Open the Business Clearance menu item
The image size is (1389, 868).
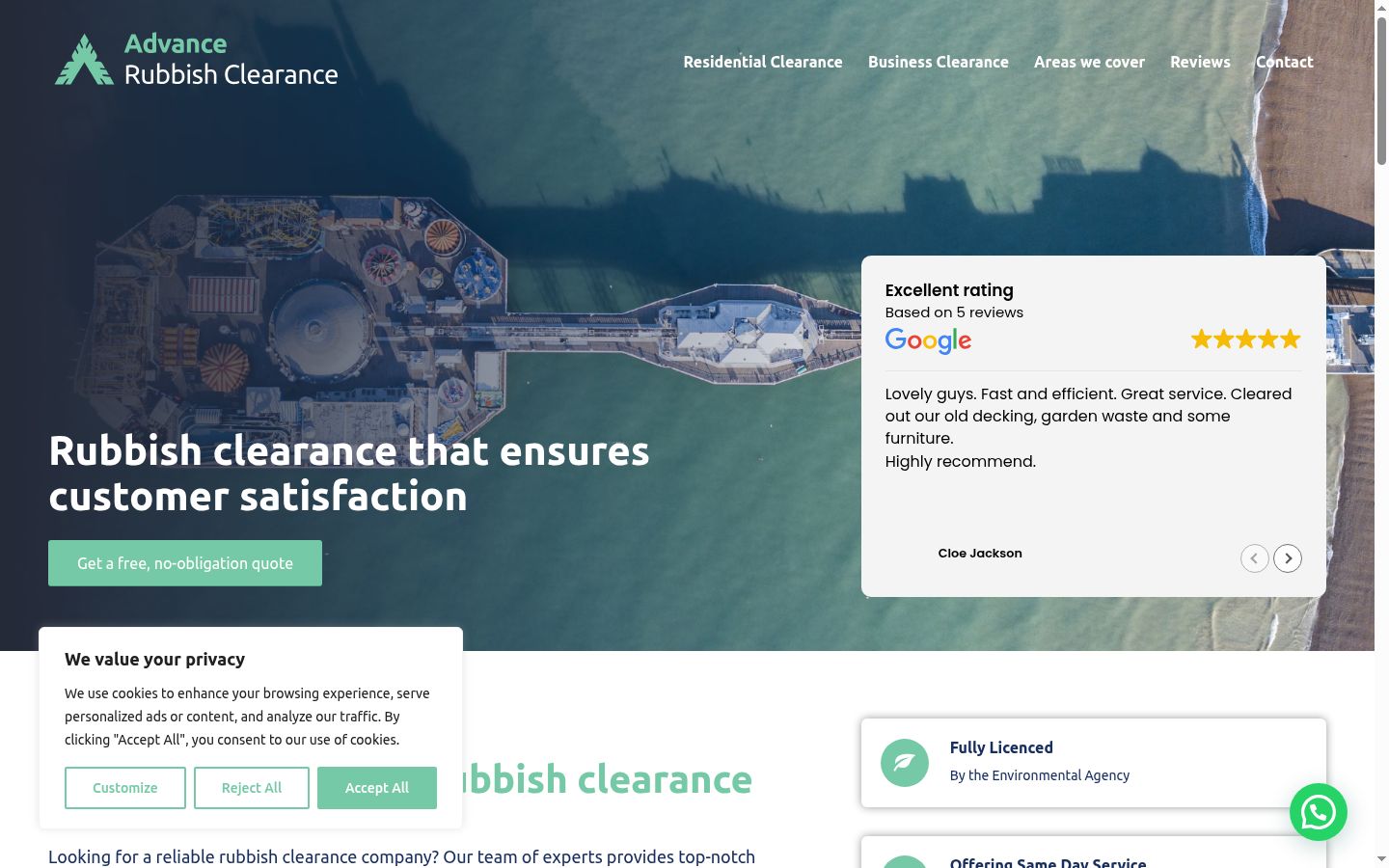click(939, 62)
